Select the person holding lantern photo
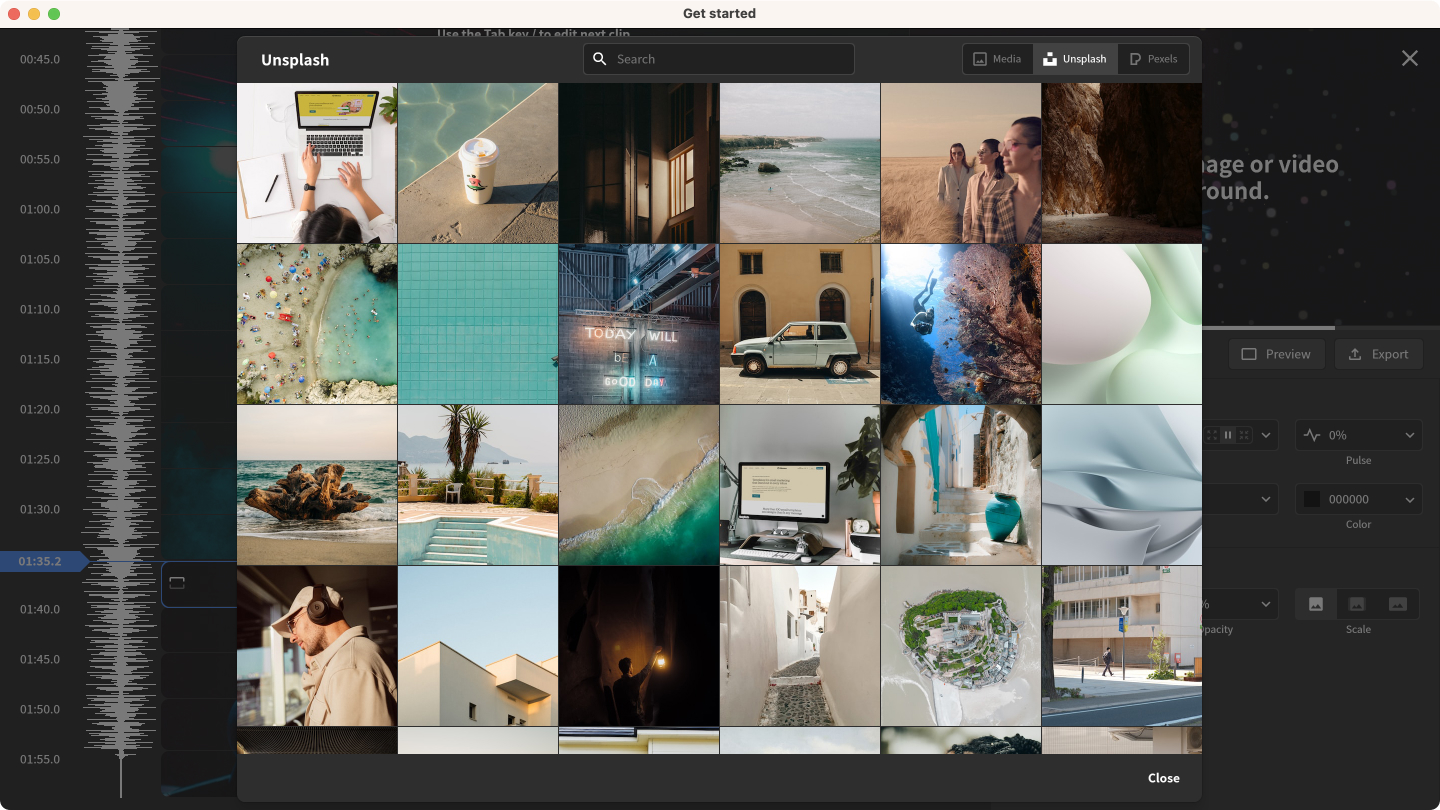Viewport: 1440px width, 810px height. 639,646
